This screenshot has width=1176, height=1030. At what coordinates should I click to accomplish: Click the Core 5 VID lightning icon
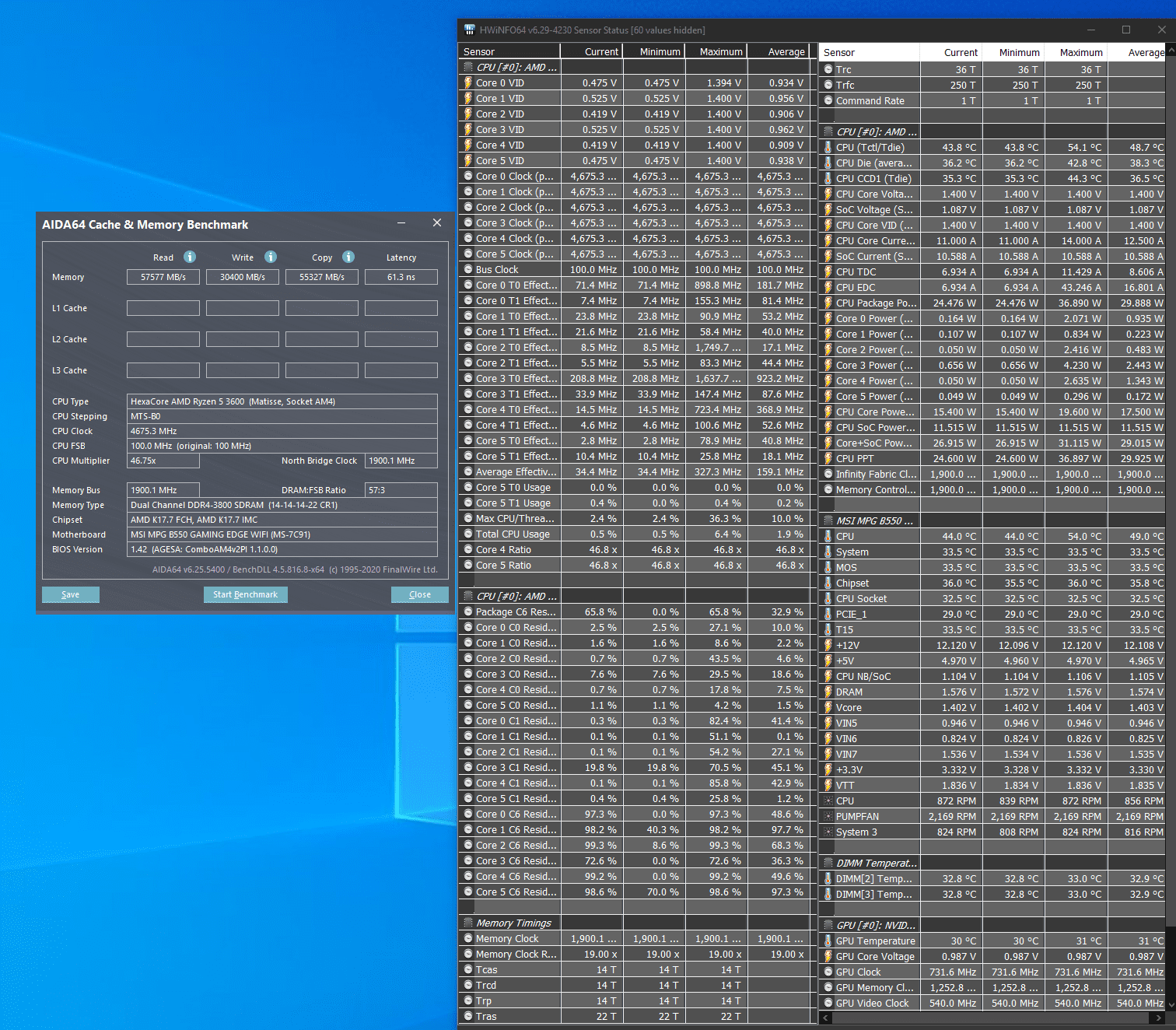468,160
